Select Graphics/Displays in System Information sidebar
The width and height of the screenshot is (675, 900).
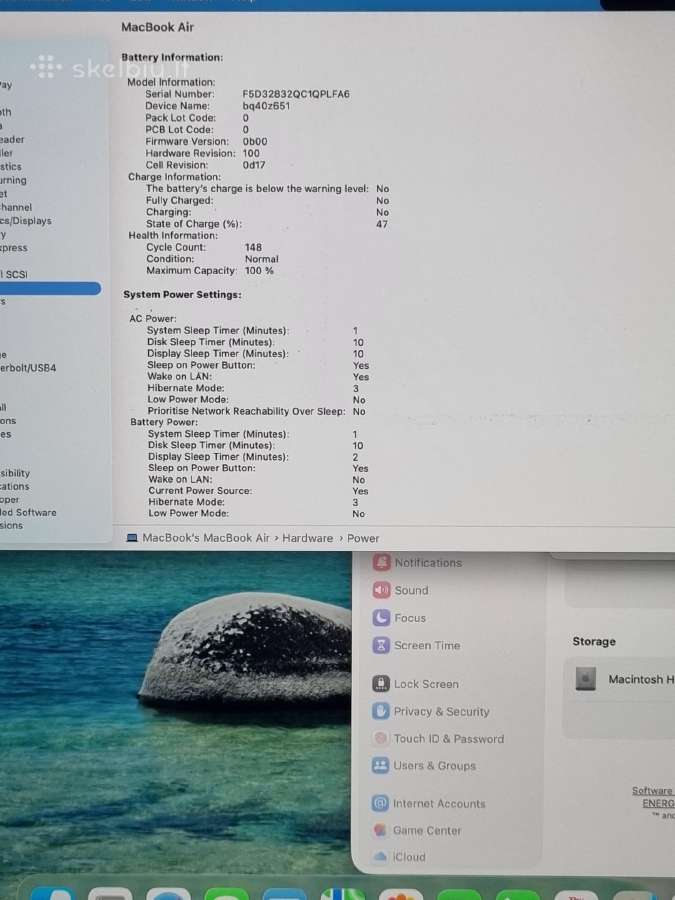pyautogui.click(x=26, y=220)
